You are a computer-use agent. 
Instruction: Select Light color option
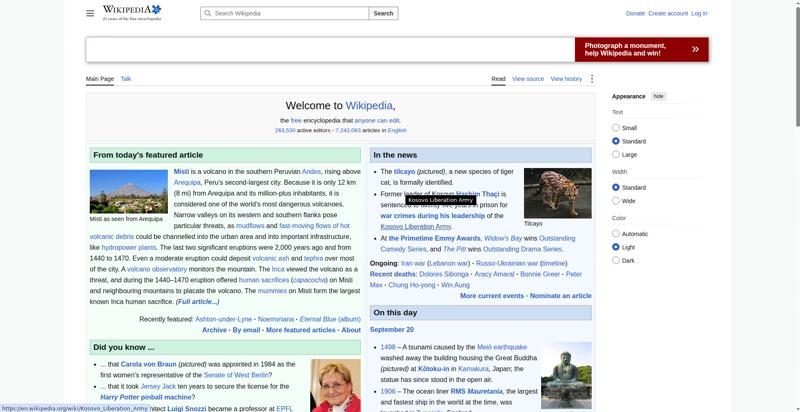[616, 247]
